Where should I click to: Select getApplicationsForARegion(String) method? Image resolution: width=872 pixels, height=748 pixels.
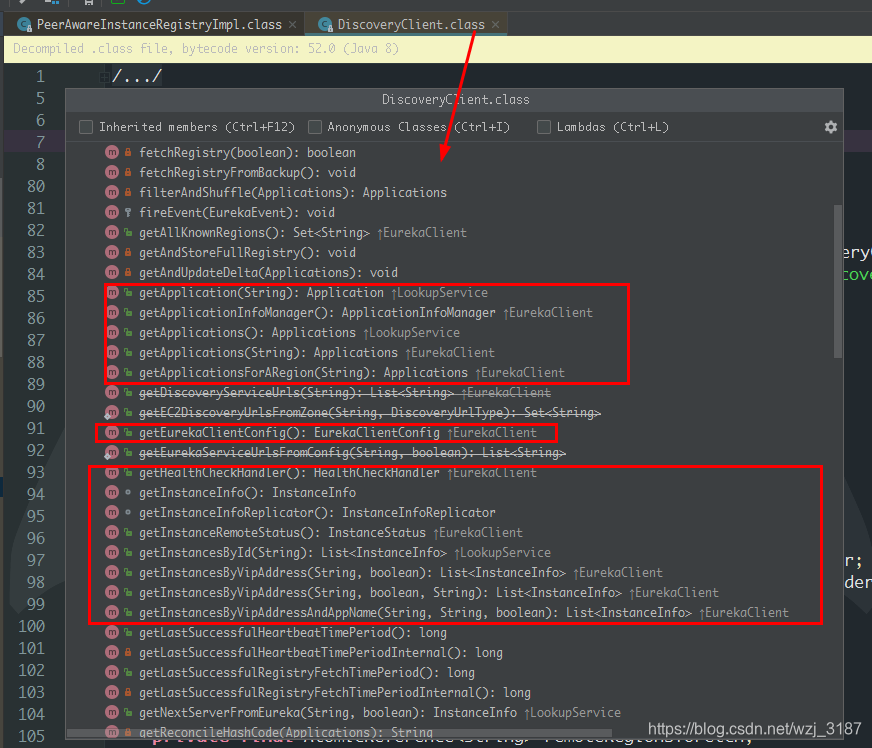click(x=352, y=373)
